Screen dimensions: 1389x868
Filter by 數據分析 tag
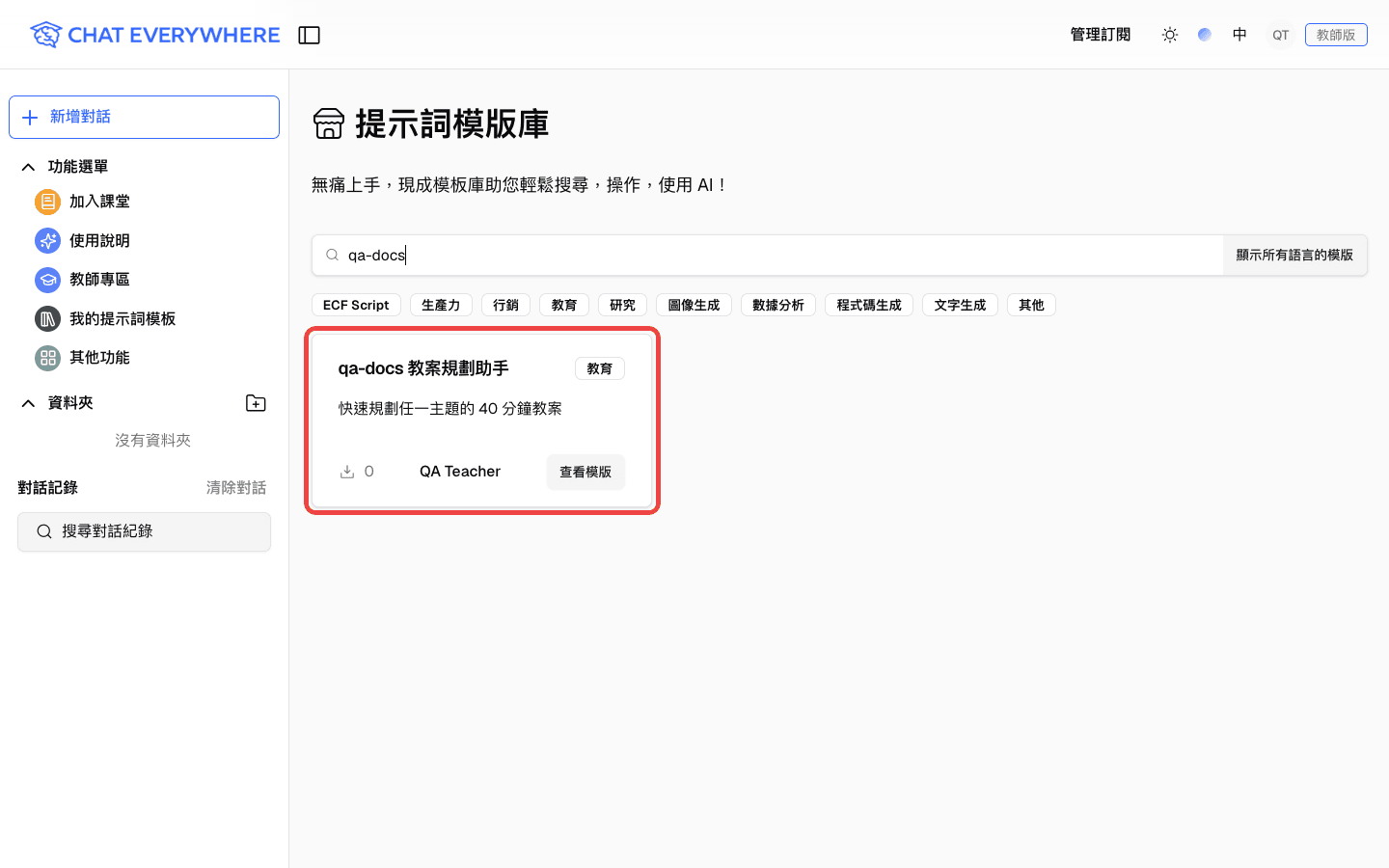point(778,305)
